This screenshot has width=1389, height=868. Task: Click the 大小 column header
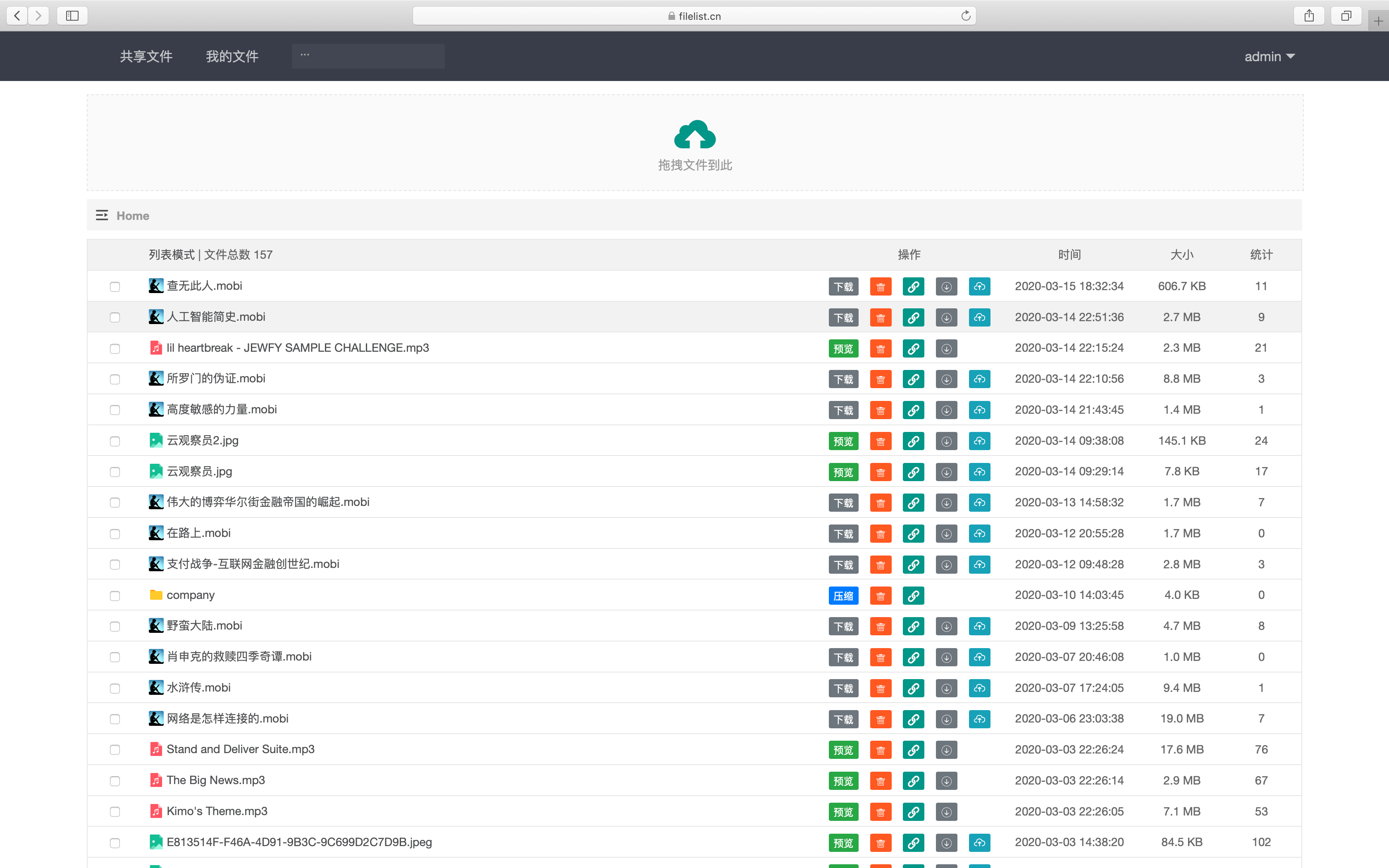[x=1182, y=254]
